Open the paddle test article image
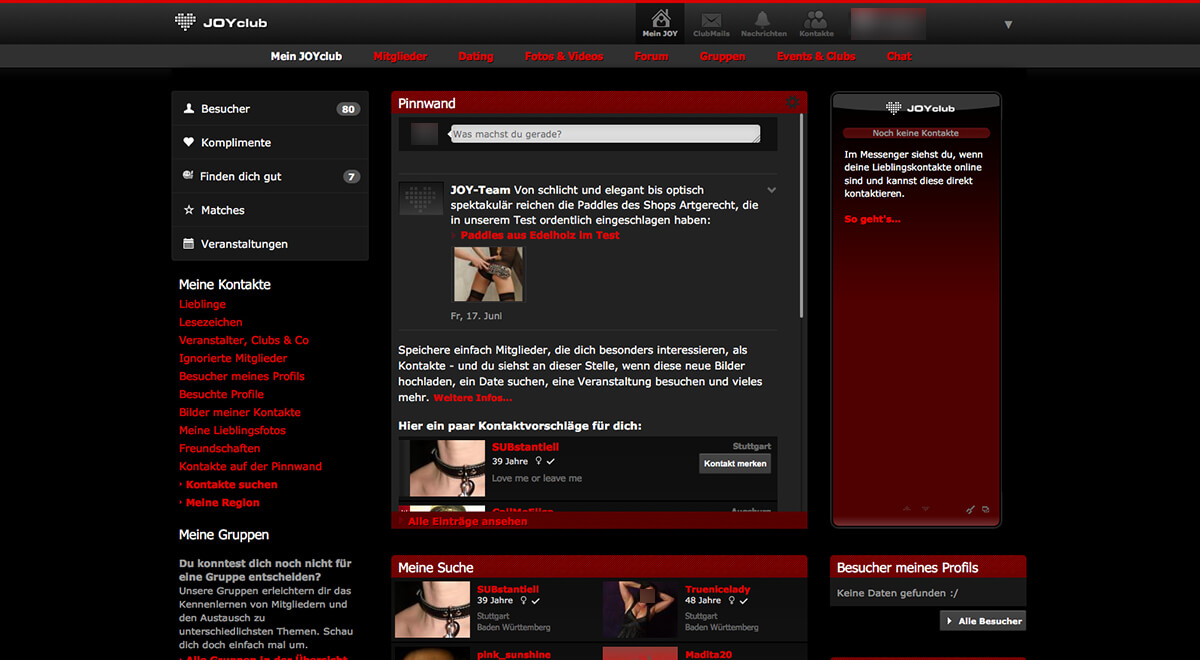This screenshot has height=660, width=1200. click(x=488, y=274)
